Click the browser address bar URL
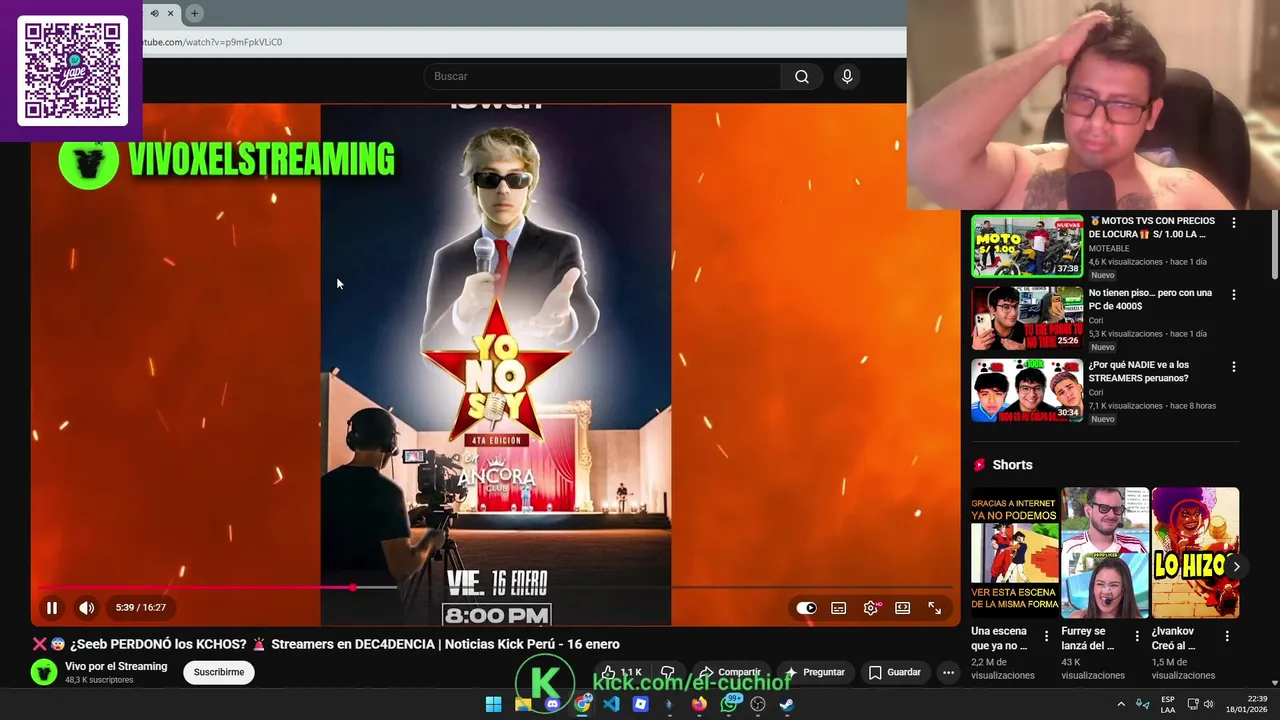Screen dimensions: 1280x720 pyautogui.click(x=214, y=42)
